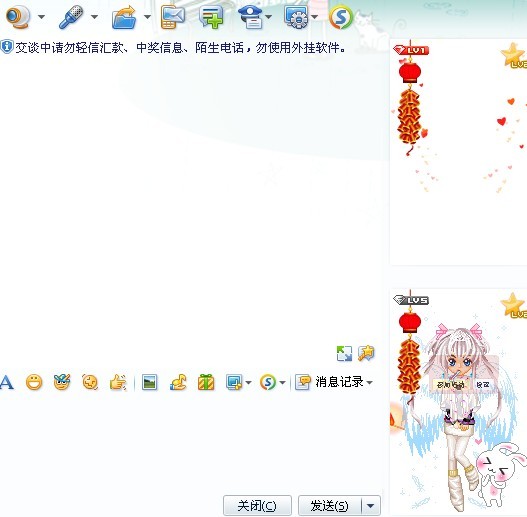Click the Sogou S icon in input toolbar

pyautogui.click(x=268, y=383)
